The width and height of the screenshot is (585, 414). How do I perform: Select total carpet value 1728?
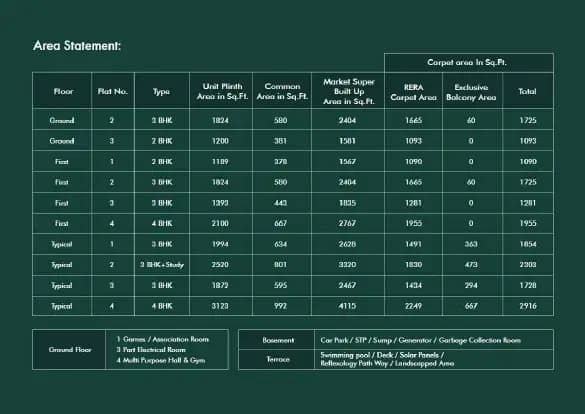(x=528, y=285)
